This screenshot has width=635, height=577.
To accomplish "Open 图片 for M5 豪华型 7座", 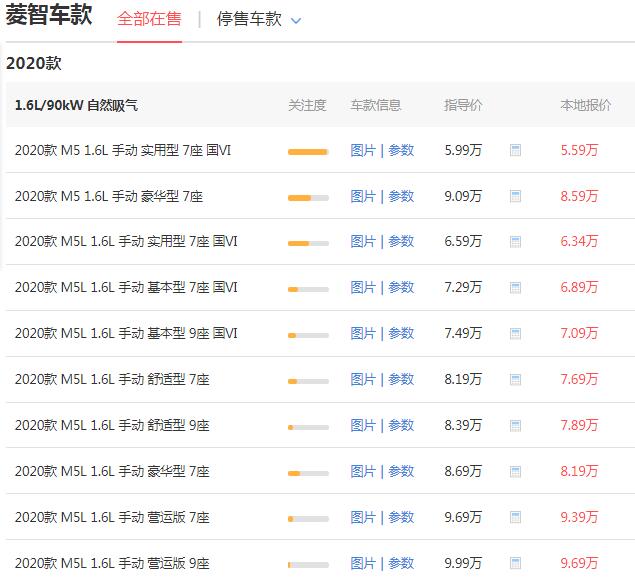I will pos(363,196).
